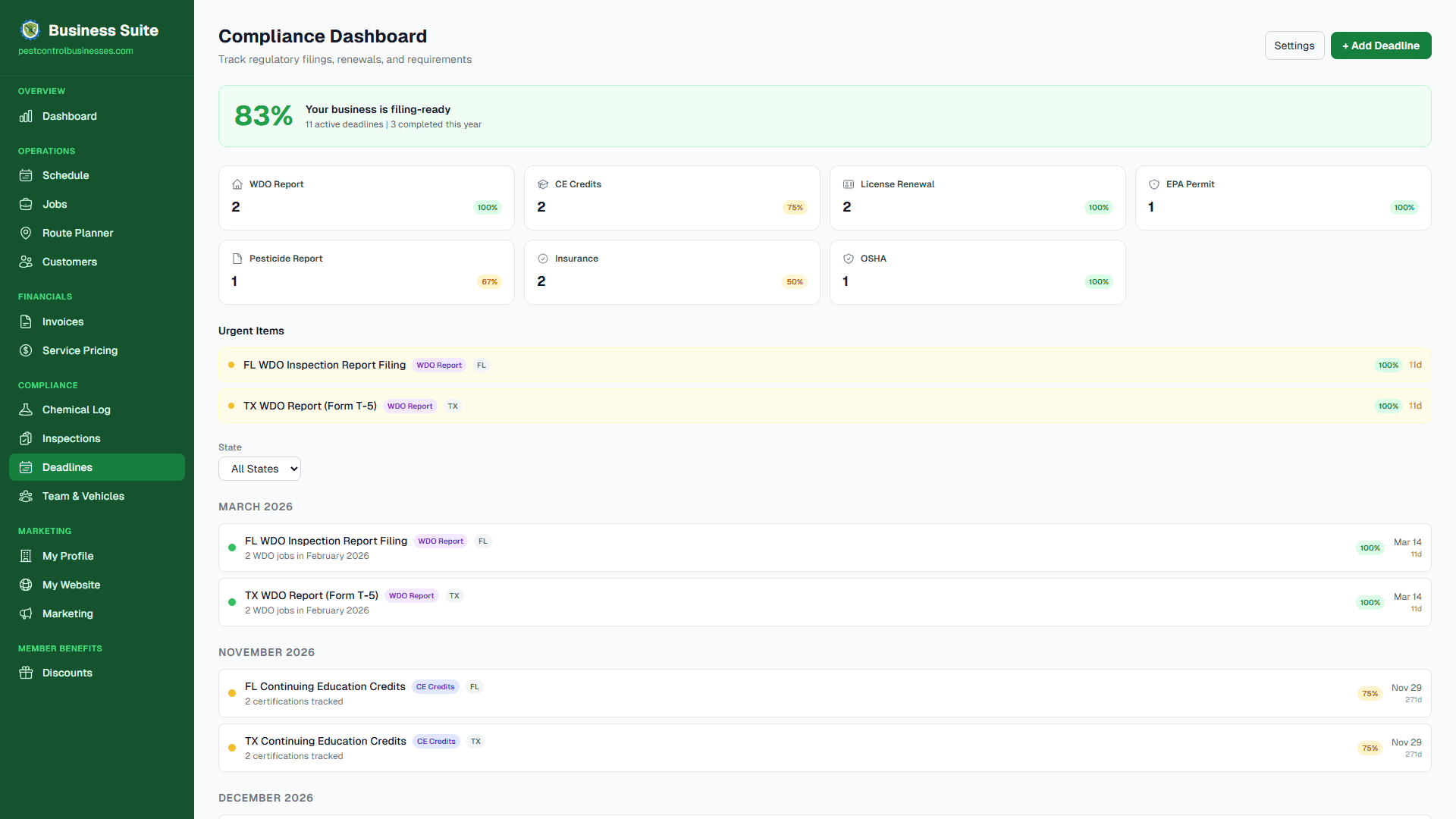Open Team & Vehicles management
This screenshot has width=1456, height=819.
[83, 496]
